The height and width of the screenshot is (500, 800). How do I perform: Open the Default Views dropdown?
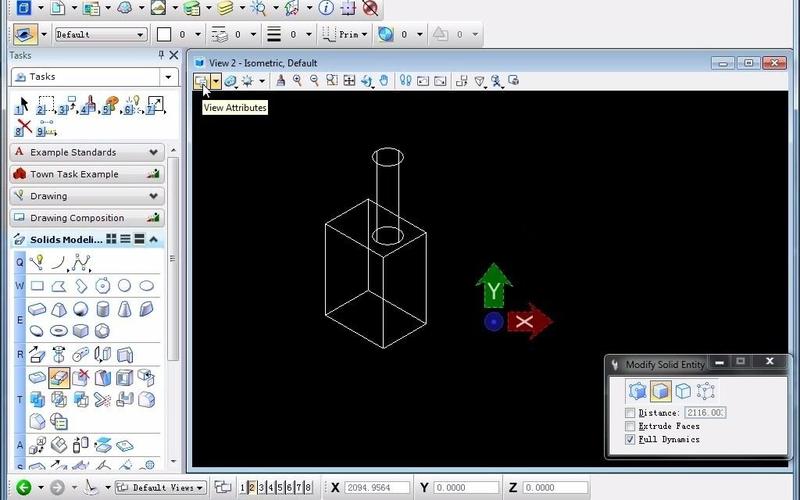pos(160,488)
